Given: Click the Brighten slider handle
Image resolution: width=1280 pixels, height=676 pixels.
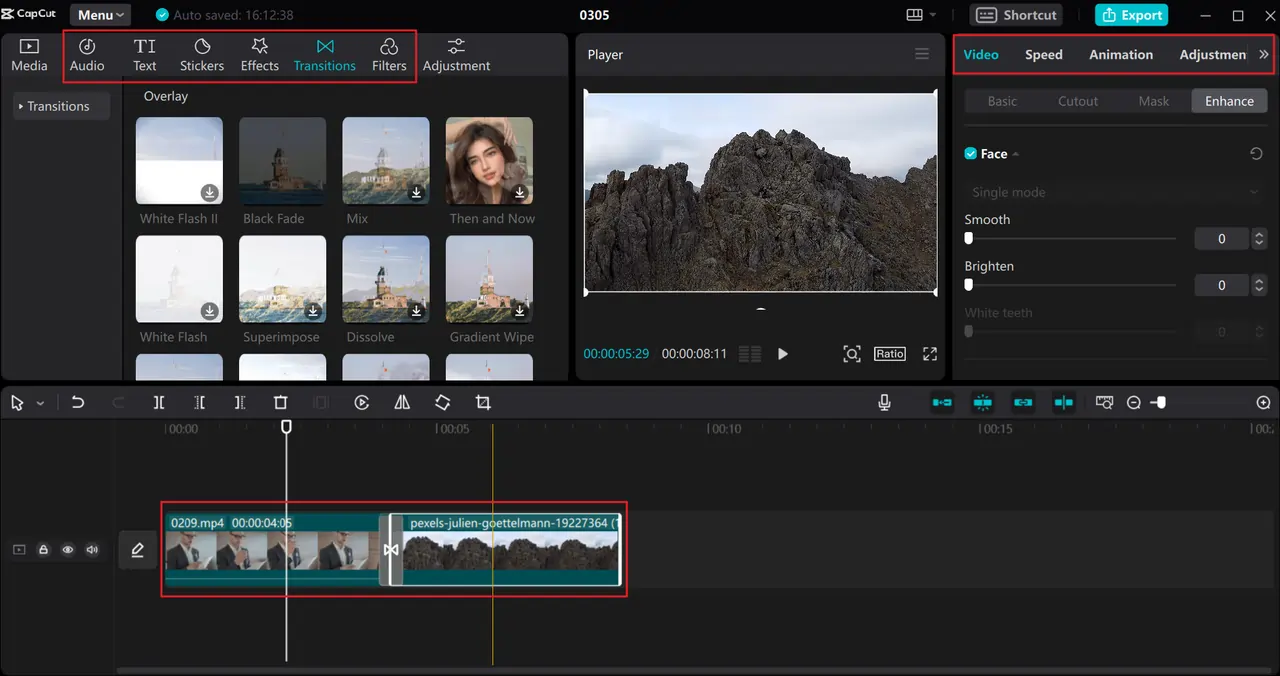Looking at the screenshot, I should [968, 285].
